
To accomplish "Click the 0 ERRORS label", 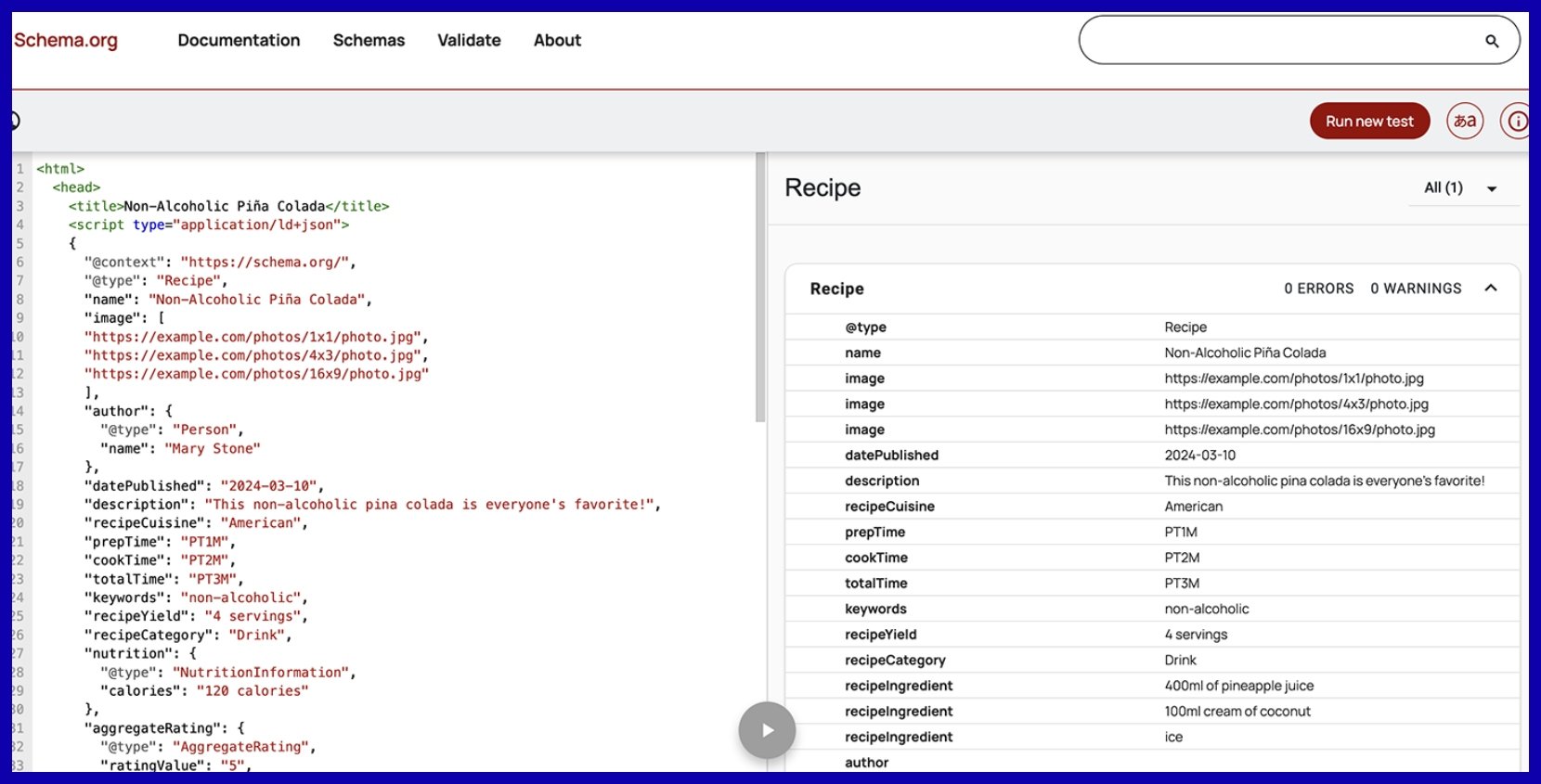I will (1318, 289).
